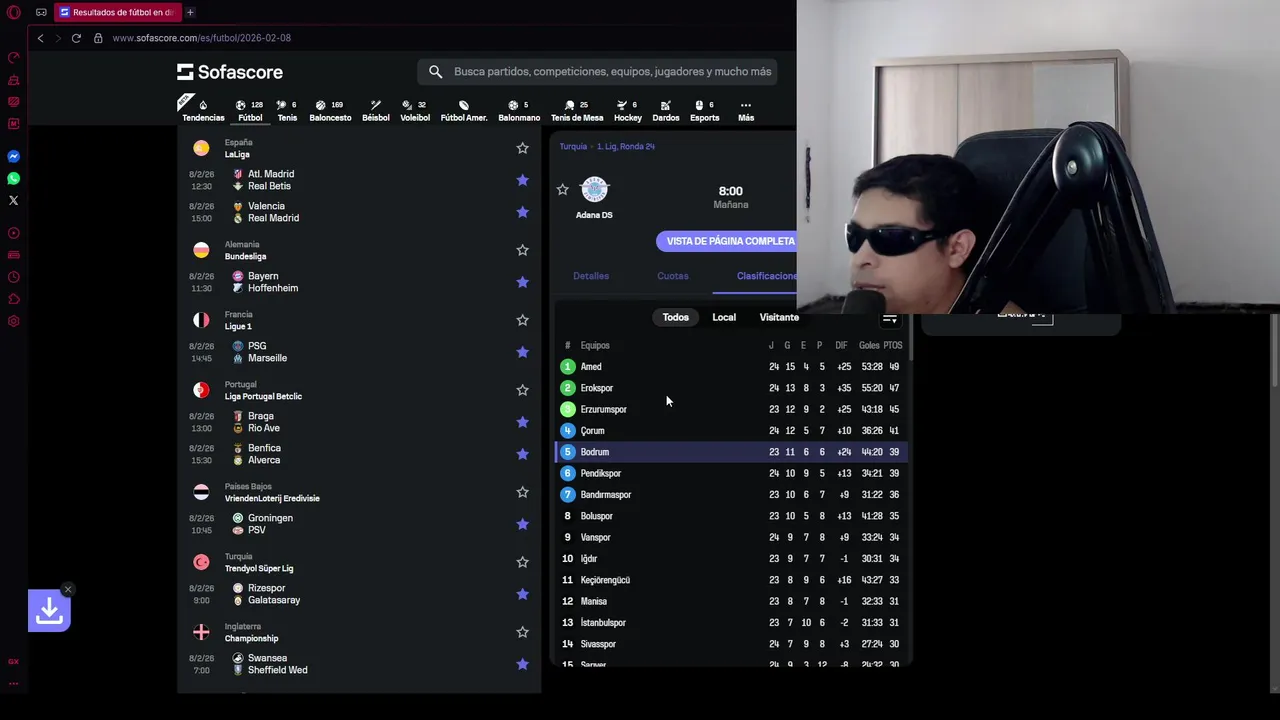
Task: Open WhatsApp in the Opera sidebar
Action: tap(14, 179)
